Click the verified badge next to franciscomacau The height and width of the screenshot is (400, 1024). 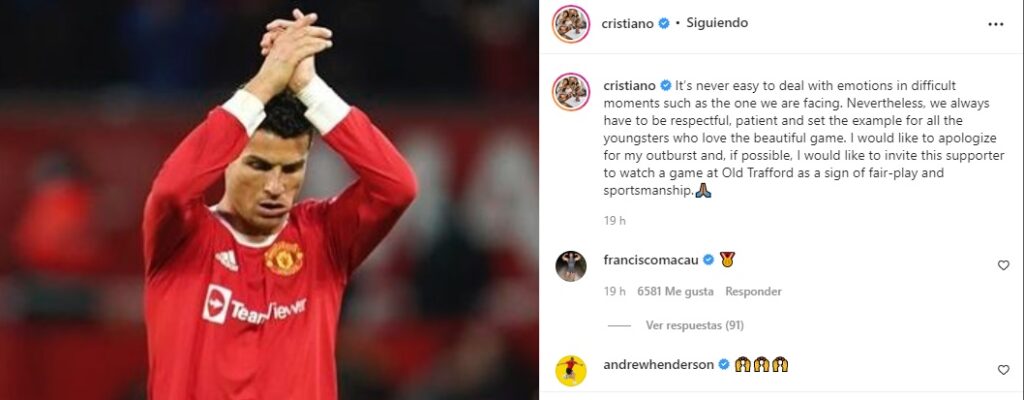click(708, 260)
